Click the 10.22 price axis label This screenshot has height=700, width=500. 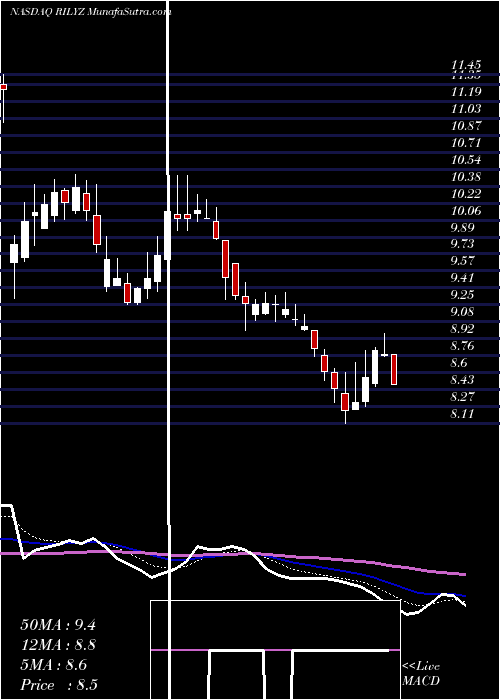466,194
